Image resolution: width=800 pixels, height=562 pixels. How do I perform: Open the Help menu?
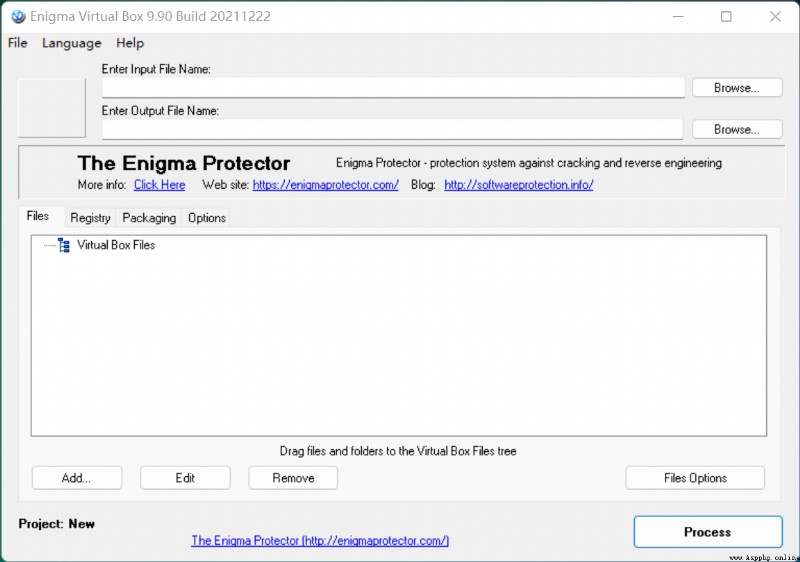[130, 43]
